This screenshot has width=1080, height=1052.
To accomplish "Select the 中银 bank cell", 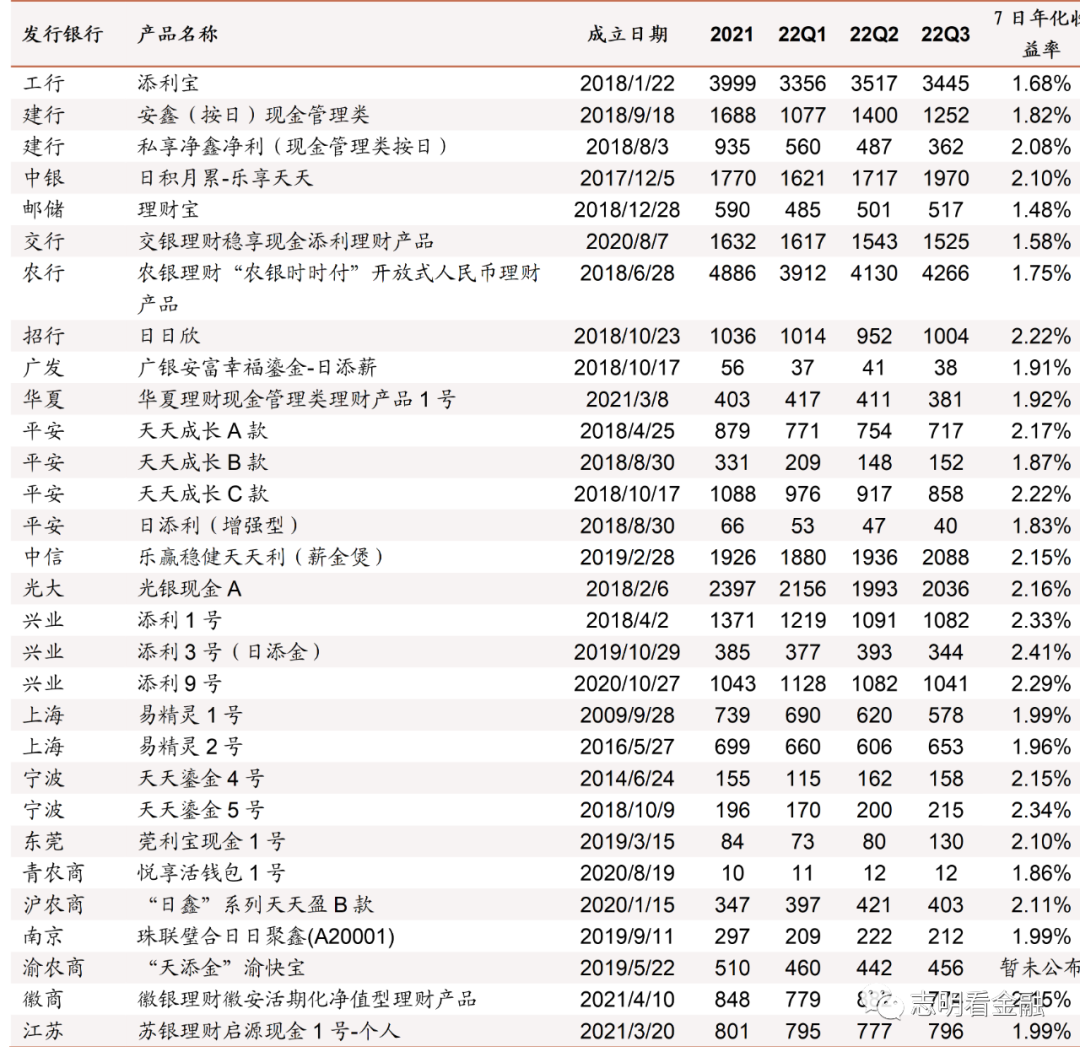I will click(x=43, y=178).
